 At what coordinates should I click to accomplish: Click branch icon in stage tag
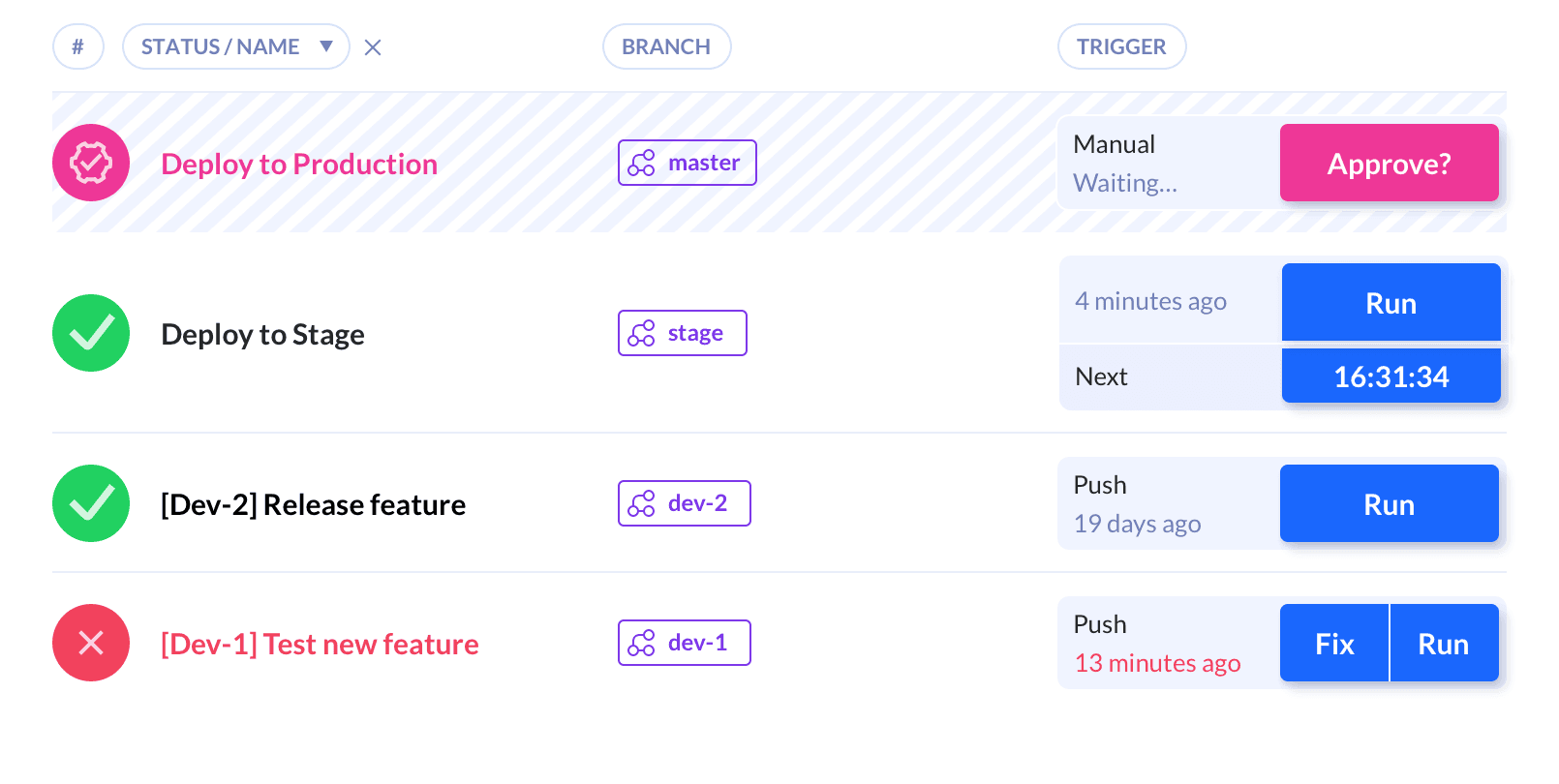tap(641, 333)
